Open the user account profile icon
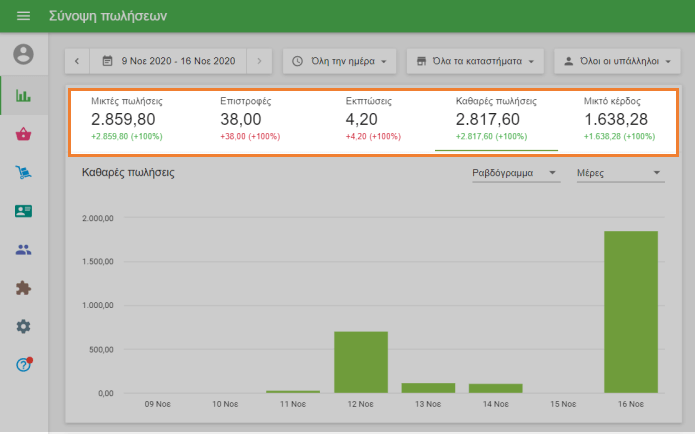The image size is (695, 434). point(23,54)
